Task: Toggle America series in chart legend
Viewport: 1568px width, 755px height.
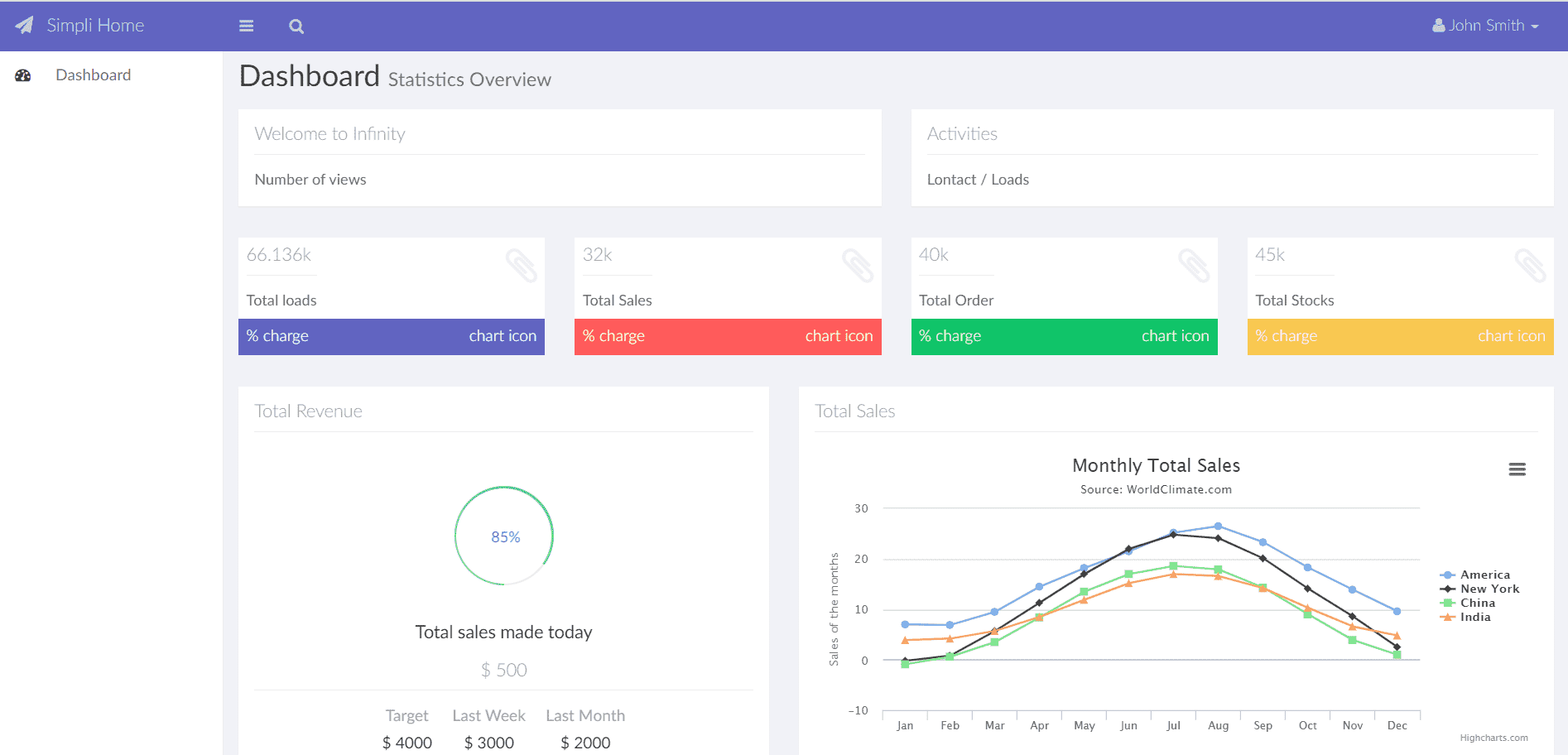Action: [1475, 575]
